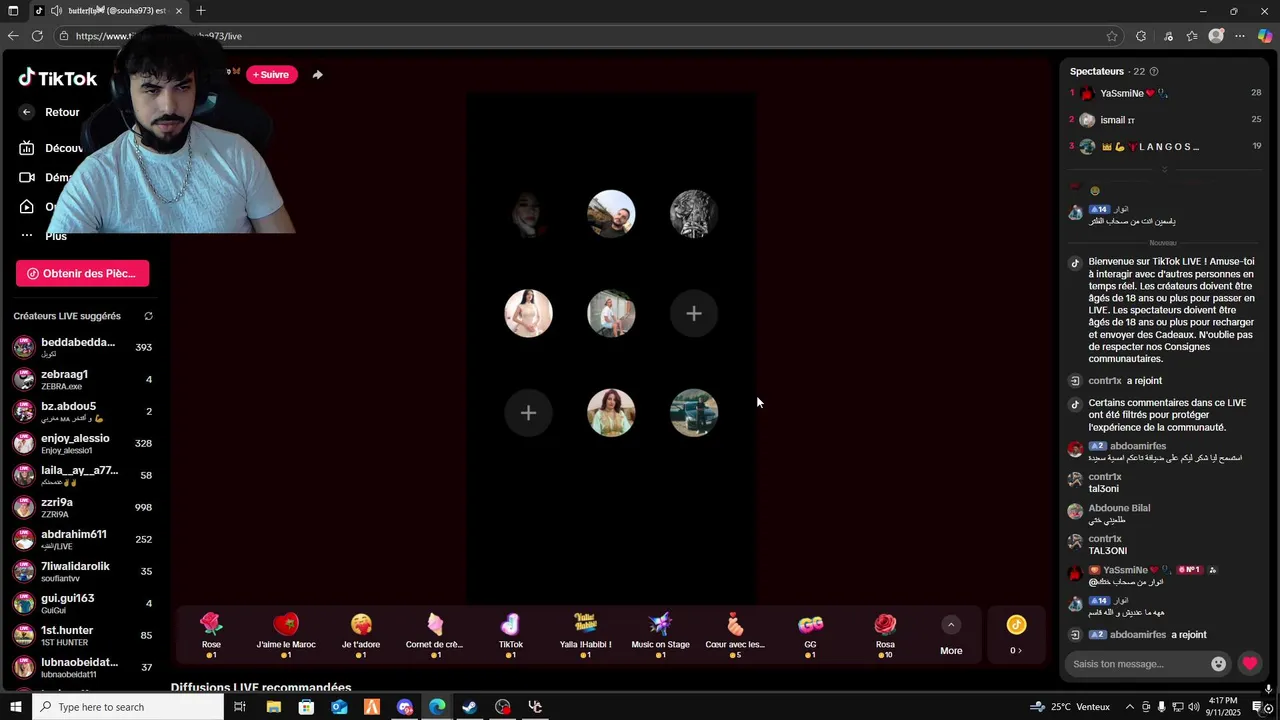
Task: Mute the browser tab audio icon
Action: pos(56,11)
